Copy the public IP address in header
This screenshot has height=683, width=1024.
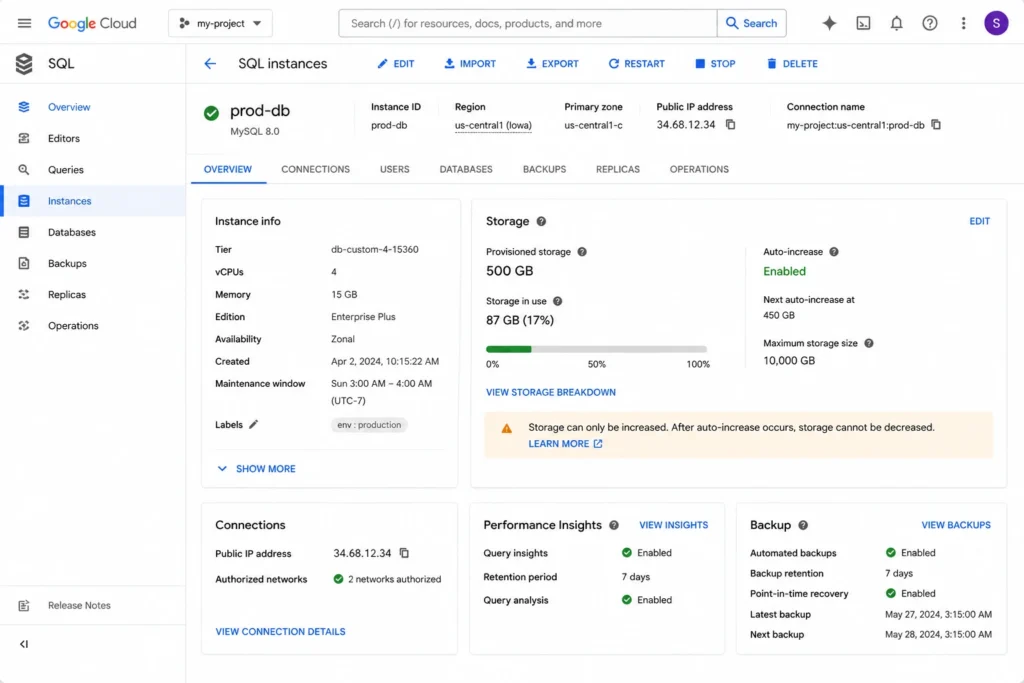point(730,124)
